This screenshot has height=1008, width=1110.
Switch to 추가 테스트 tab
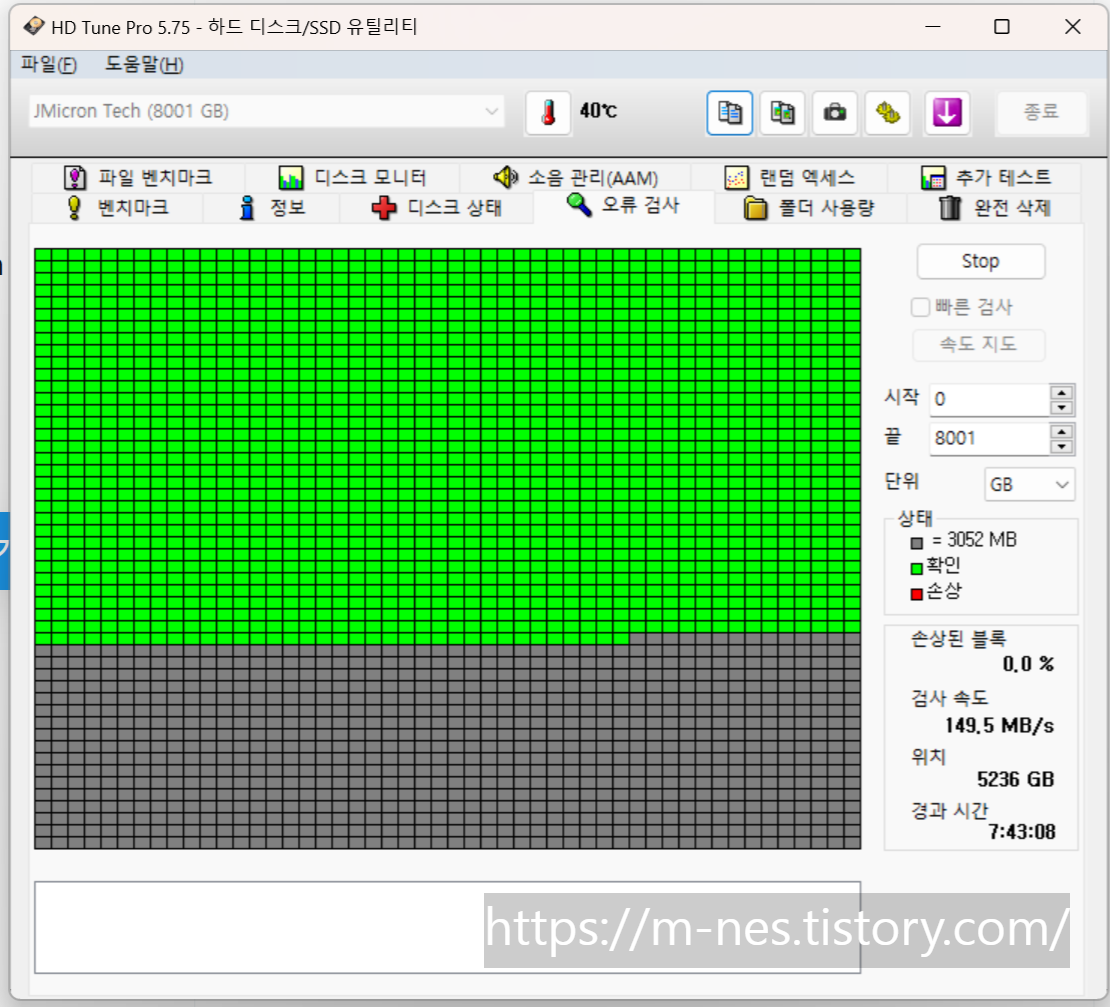point(985,177)
